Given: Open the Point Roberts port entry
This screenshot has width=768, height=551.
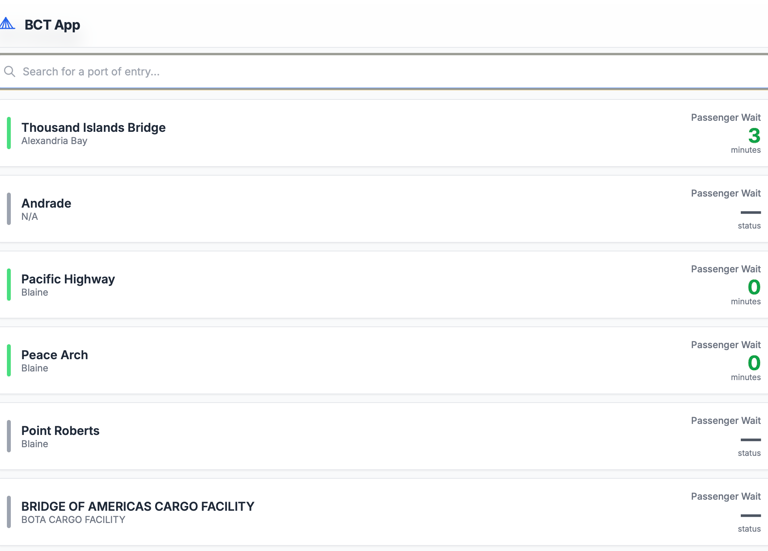Looking at the screenshot, I should [60, 431].
